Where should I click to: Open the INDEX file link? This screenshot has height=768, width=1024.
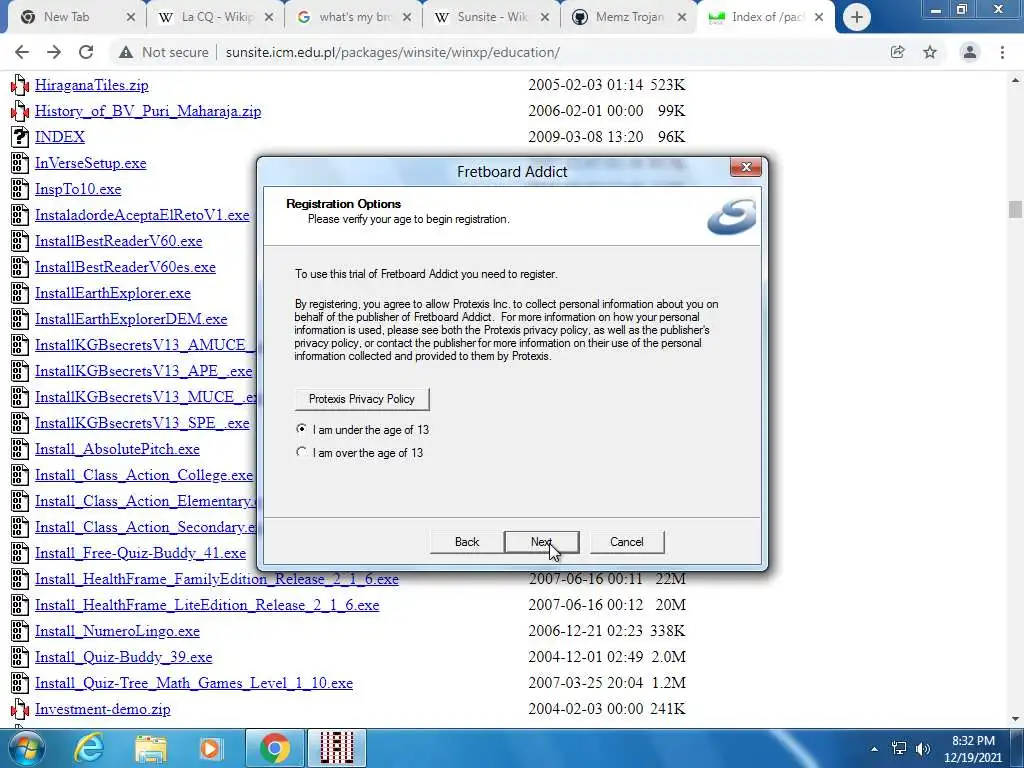(x=59, y=137)
